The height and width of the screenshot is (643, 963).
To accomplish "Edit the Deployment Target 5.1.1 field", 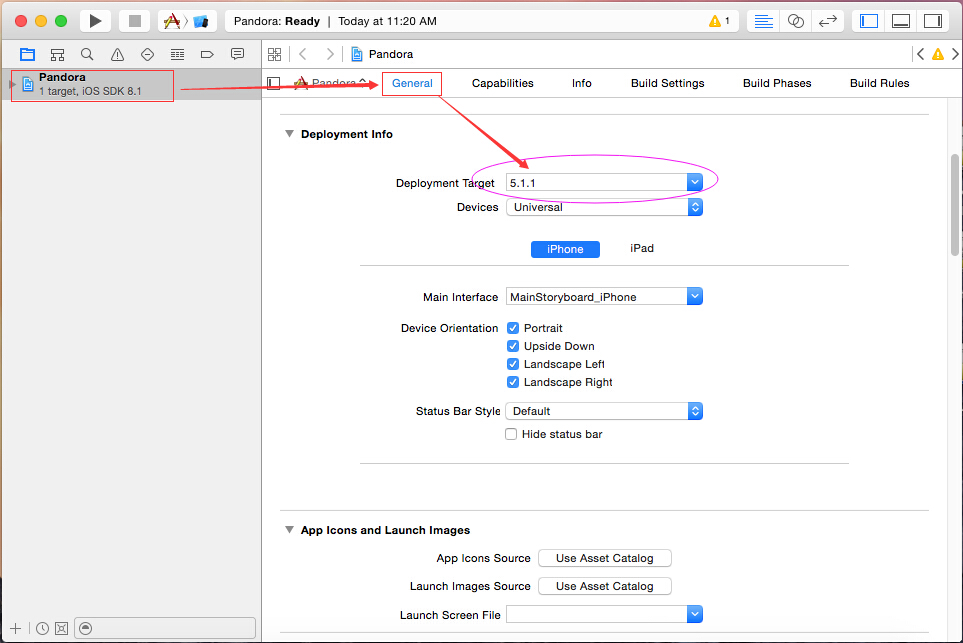I will pos(596,182).
